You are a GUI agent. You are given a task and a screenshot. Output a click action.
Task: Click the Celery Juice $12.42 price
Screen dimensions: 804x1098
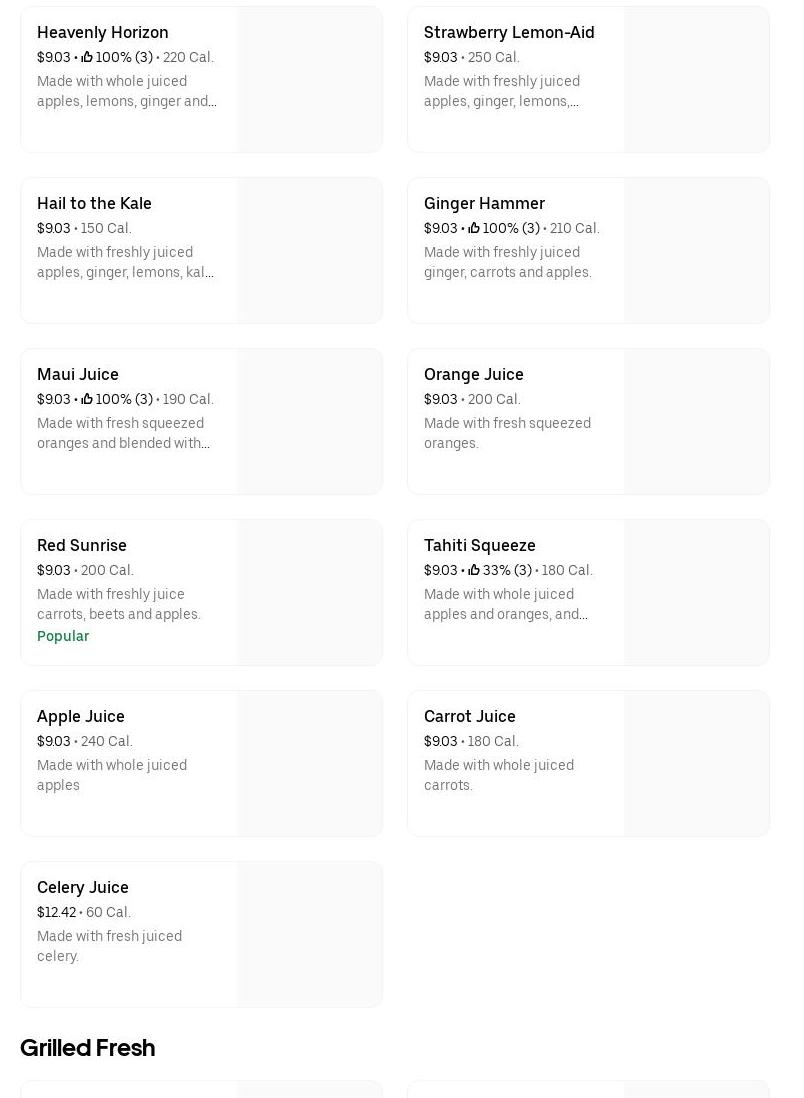pyautogui.click(x=56, y=912)
